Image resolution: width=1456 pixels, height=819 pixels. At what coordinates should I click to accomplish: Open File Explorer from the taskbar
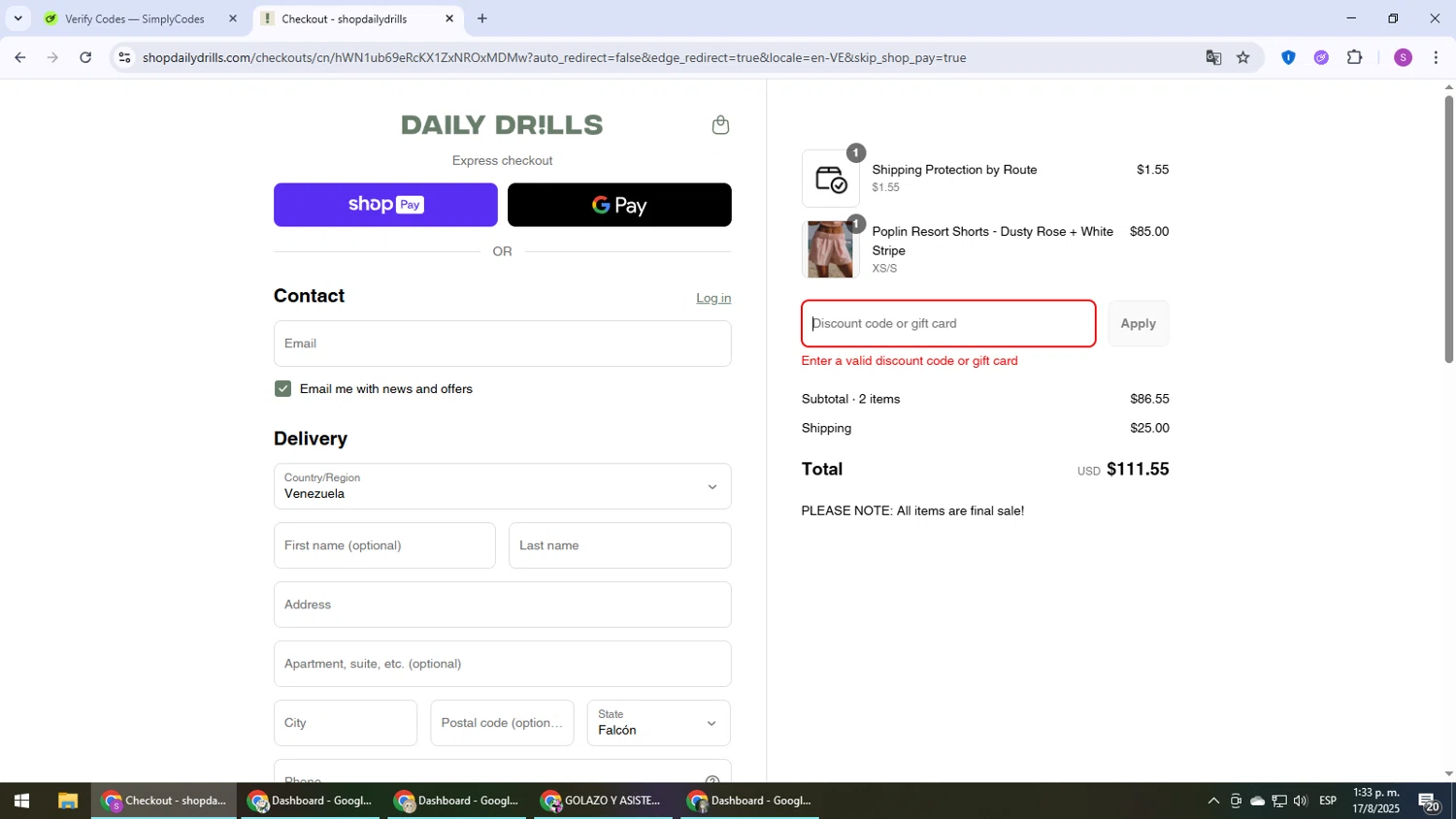pyautogui.click(x=67, y=802)
